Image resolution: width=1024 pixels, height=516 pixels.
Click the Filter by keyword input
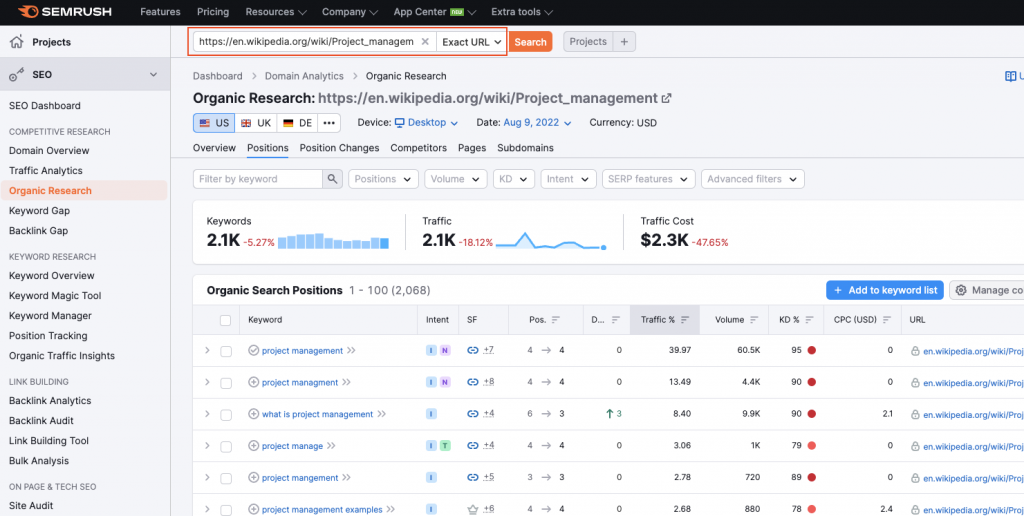click(258, 179)
